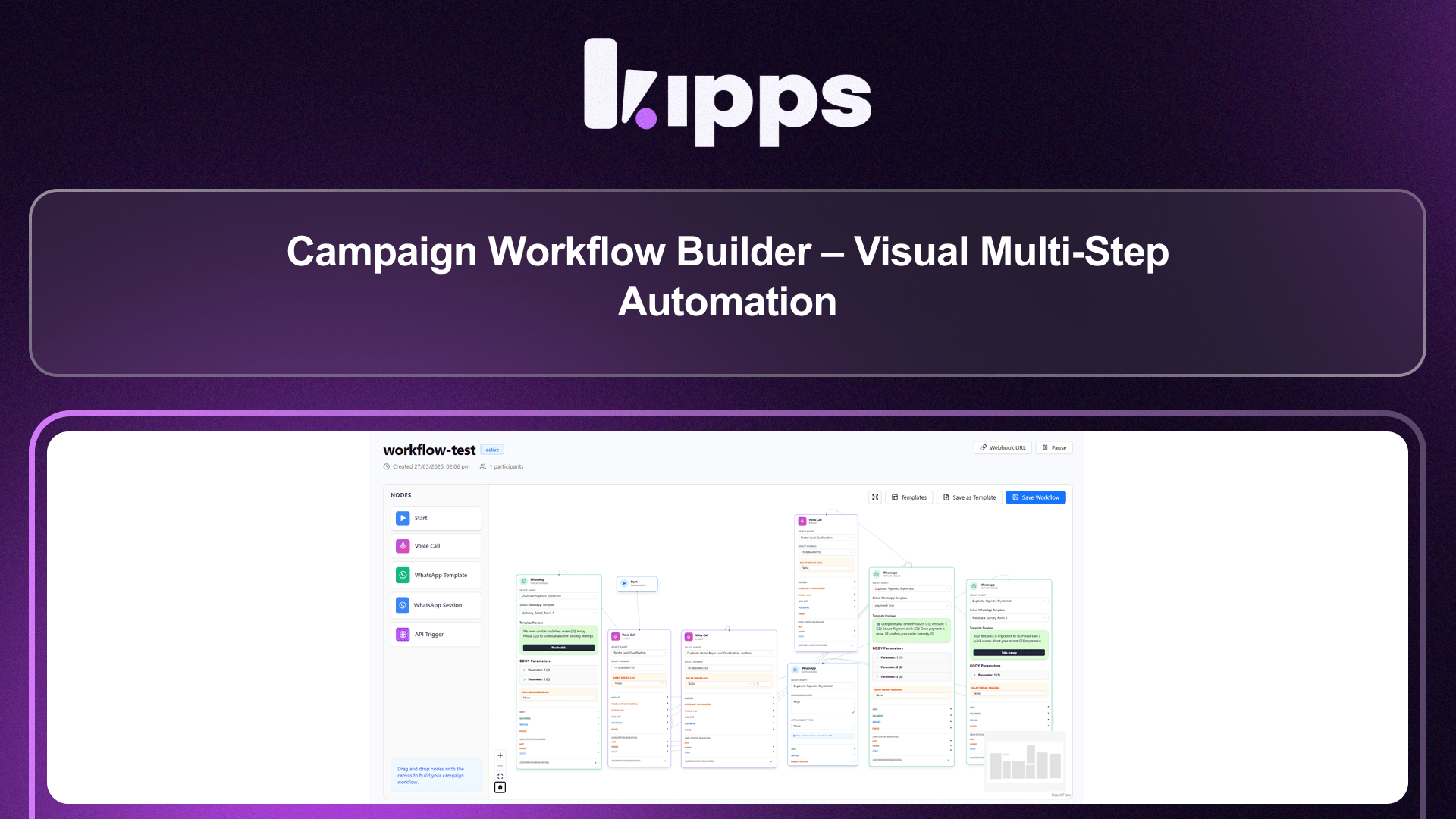Select the Start node play icon in Nodes panel

(x=403, y=518)
